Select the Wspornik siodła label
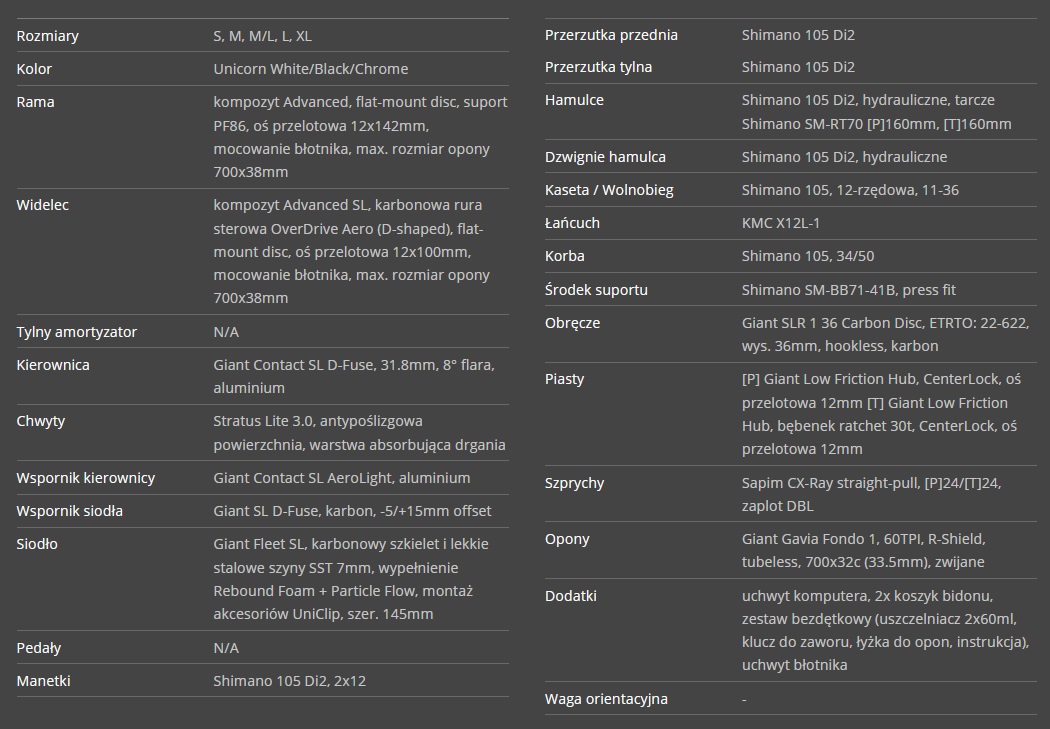This screenshot has height=729, width=1050. (x=70, y=511)
